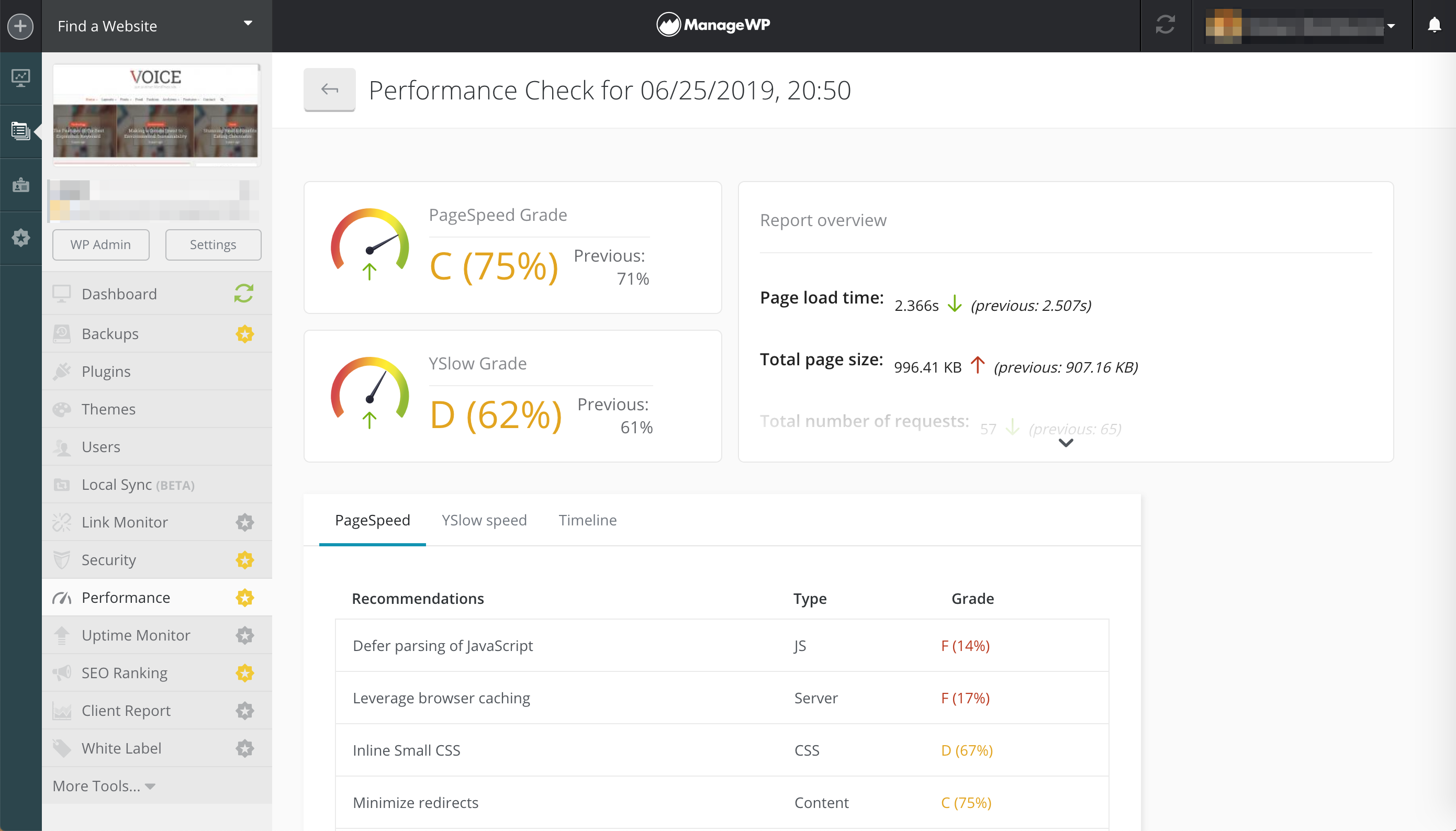Click the Link Monitor icon in sidebar
Image resolution: width=1456 pixels, height=831 pixels.
pyautogui.click(x=62, y=522)
